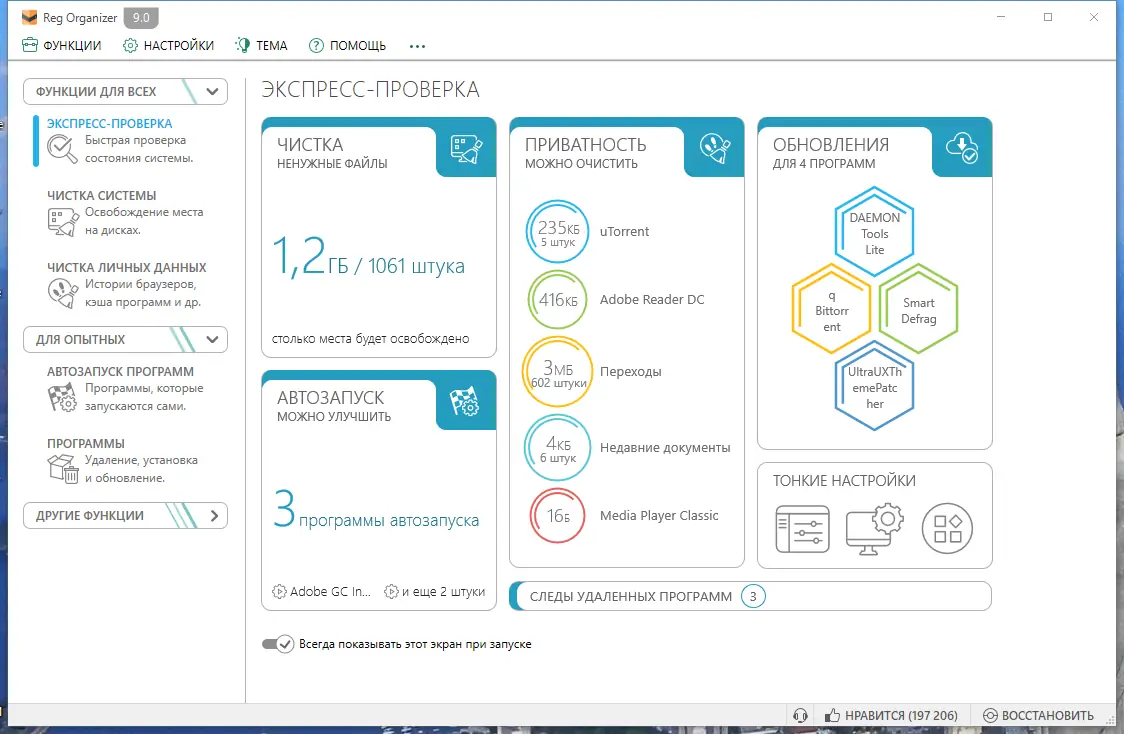Click the support headset icon in status bar

(798, 715)
